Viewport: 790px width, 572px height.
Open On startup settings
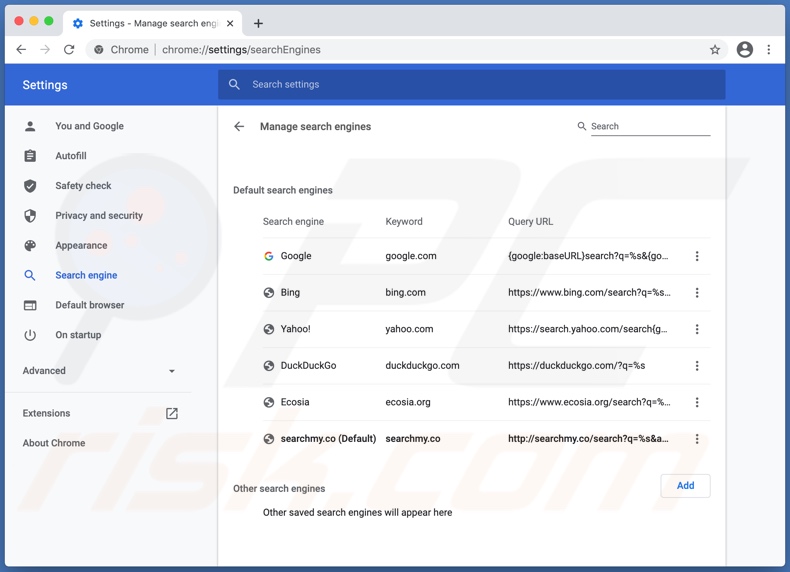click(x=78, y=335)
